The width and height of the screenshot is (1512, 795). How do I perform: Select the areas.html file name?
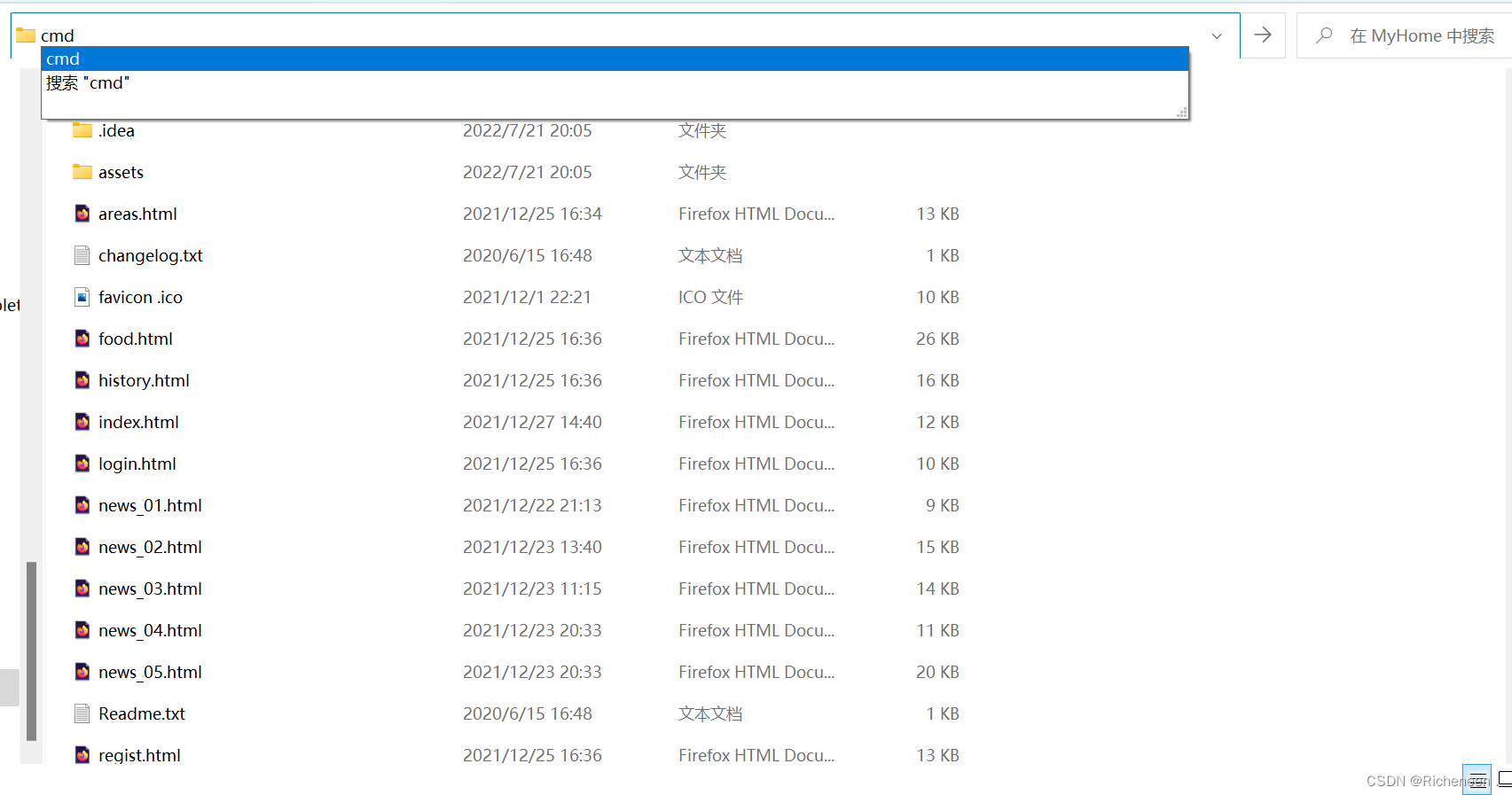click(x=137, y=214)
